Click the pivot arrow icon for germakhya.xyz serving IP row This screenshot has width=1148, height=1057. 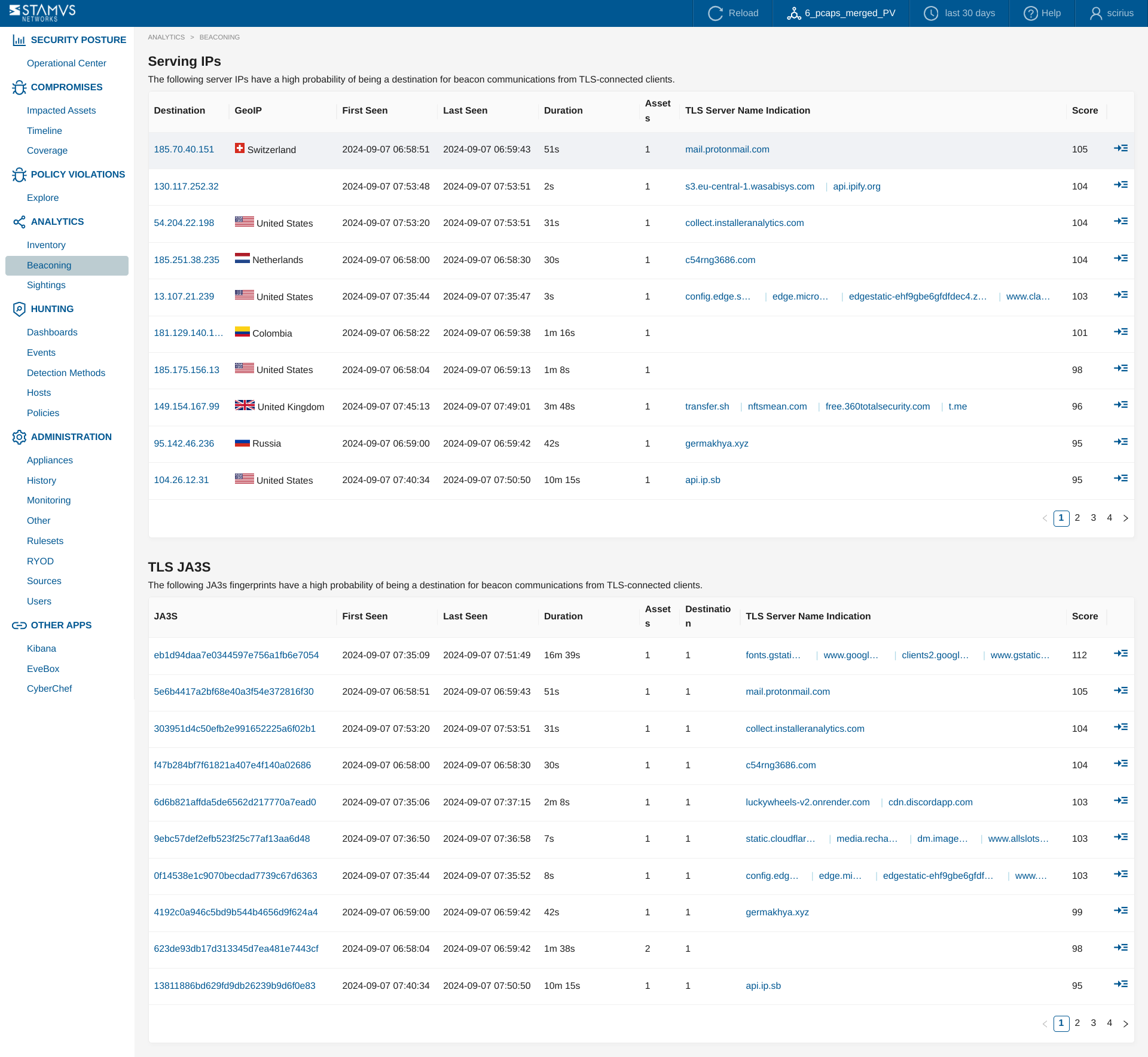click(1120, 442)
